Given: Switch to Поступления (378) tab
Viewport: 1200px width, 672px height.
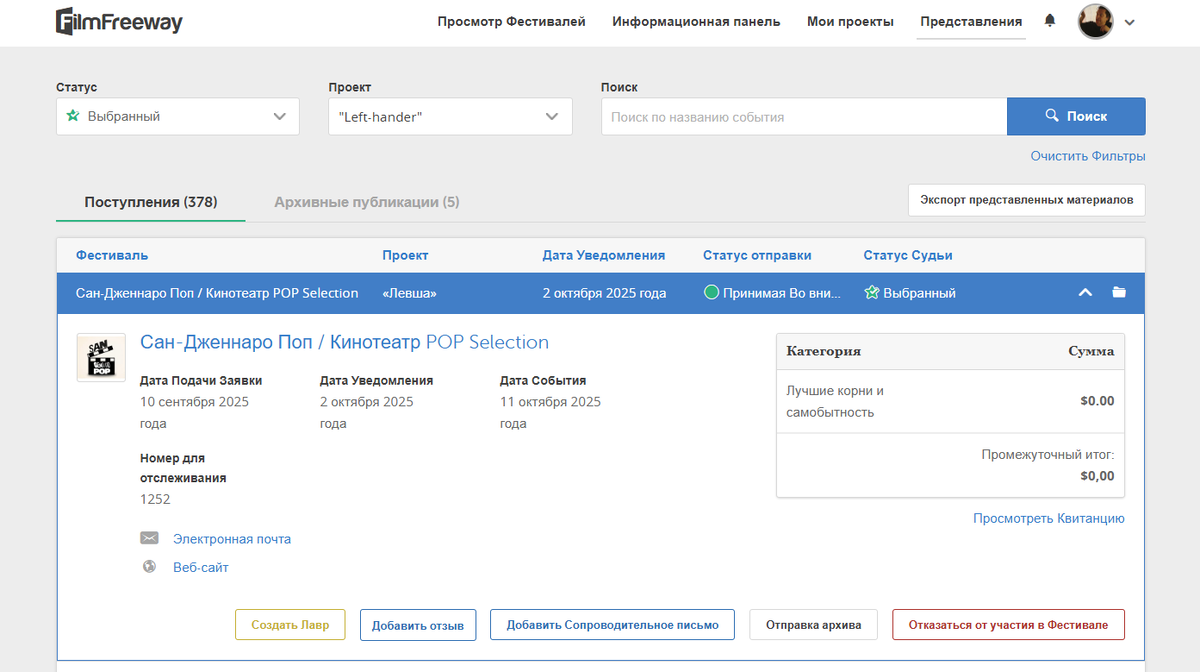Looking at the screenshot, I should point(151,202).
